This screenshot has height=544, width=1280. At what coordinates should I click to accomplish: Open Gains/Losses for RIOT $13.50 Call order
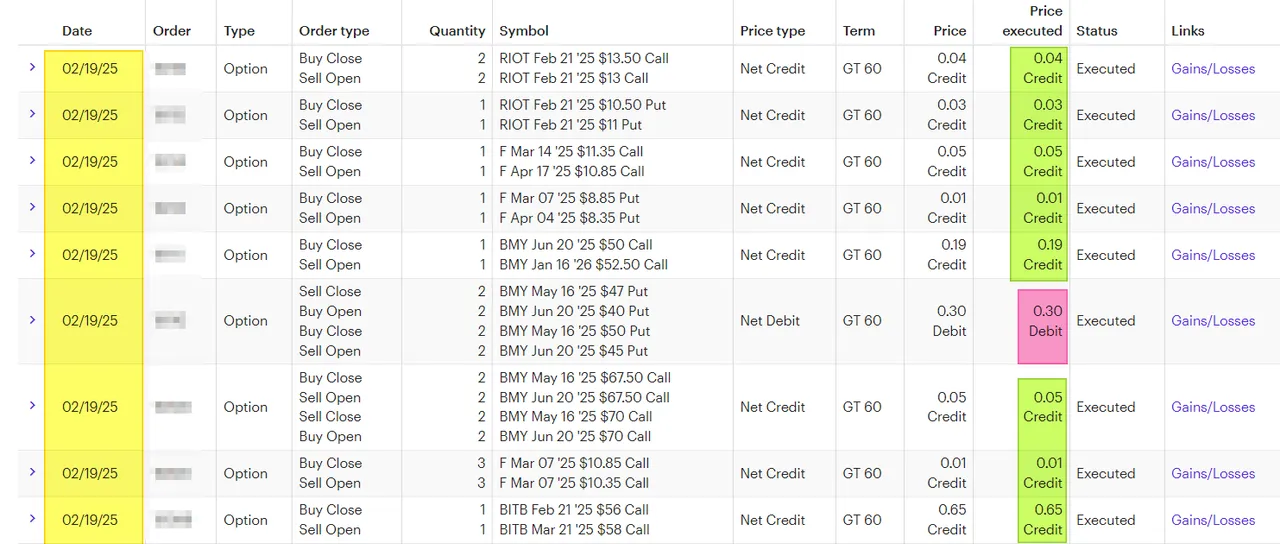(1212, 69)
